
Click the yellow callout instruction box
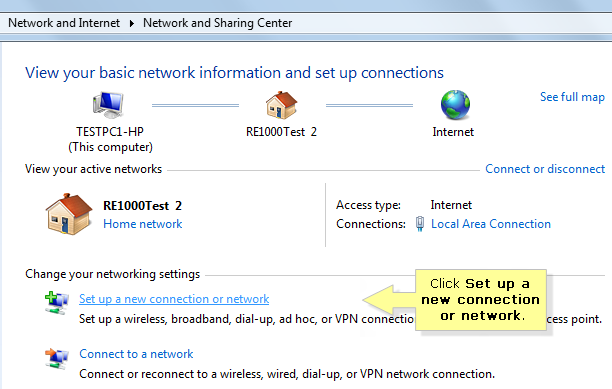(481, 300)
